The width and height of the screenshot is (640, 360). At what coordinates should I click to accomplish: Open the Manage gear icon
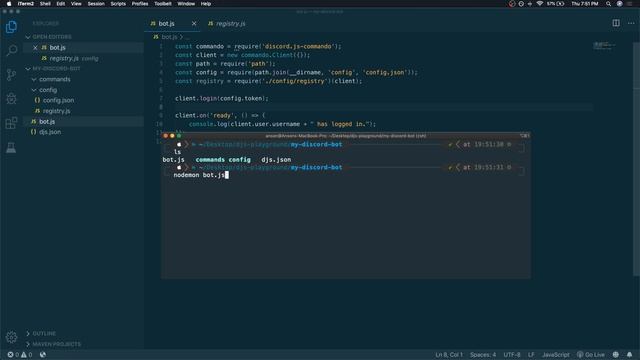click(11, 337)
